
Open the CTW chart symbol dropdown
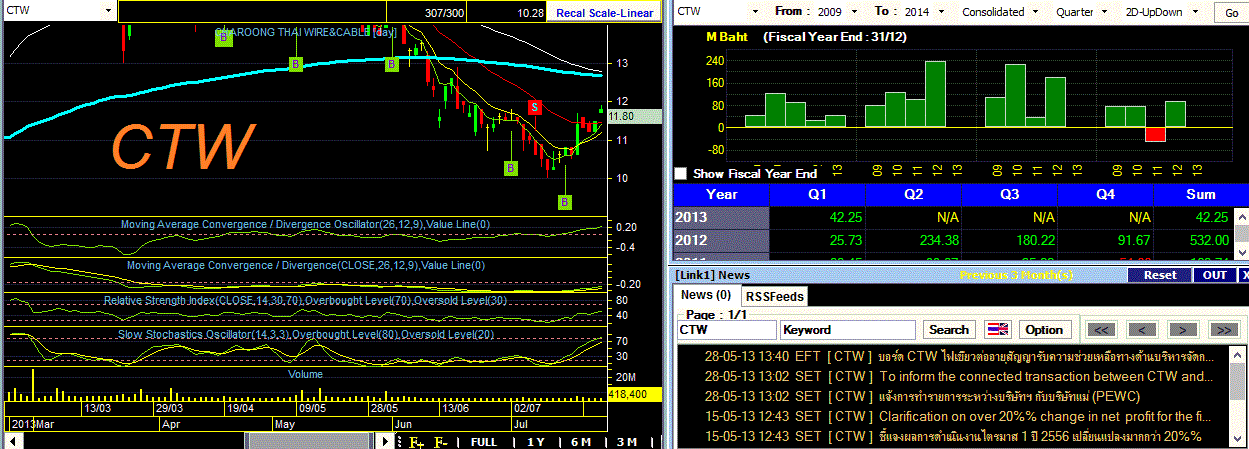(107, 11)
